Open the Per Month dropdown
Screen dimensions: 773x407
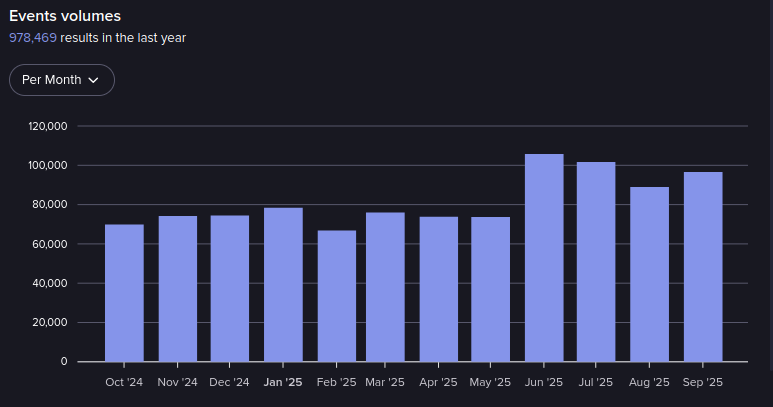[x=61, y=80]
